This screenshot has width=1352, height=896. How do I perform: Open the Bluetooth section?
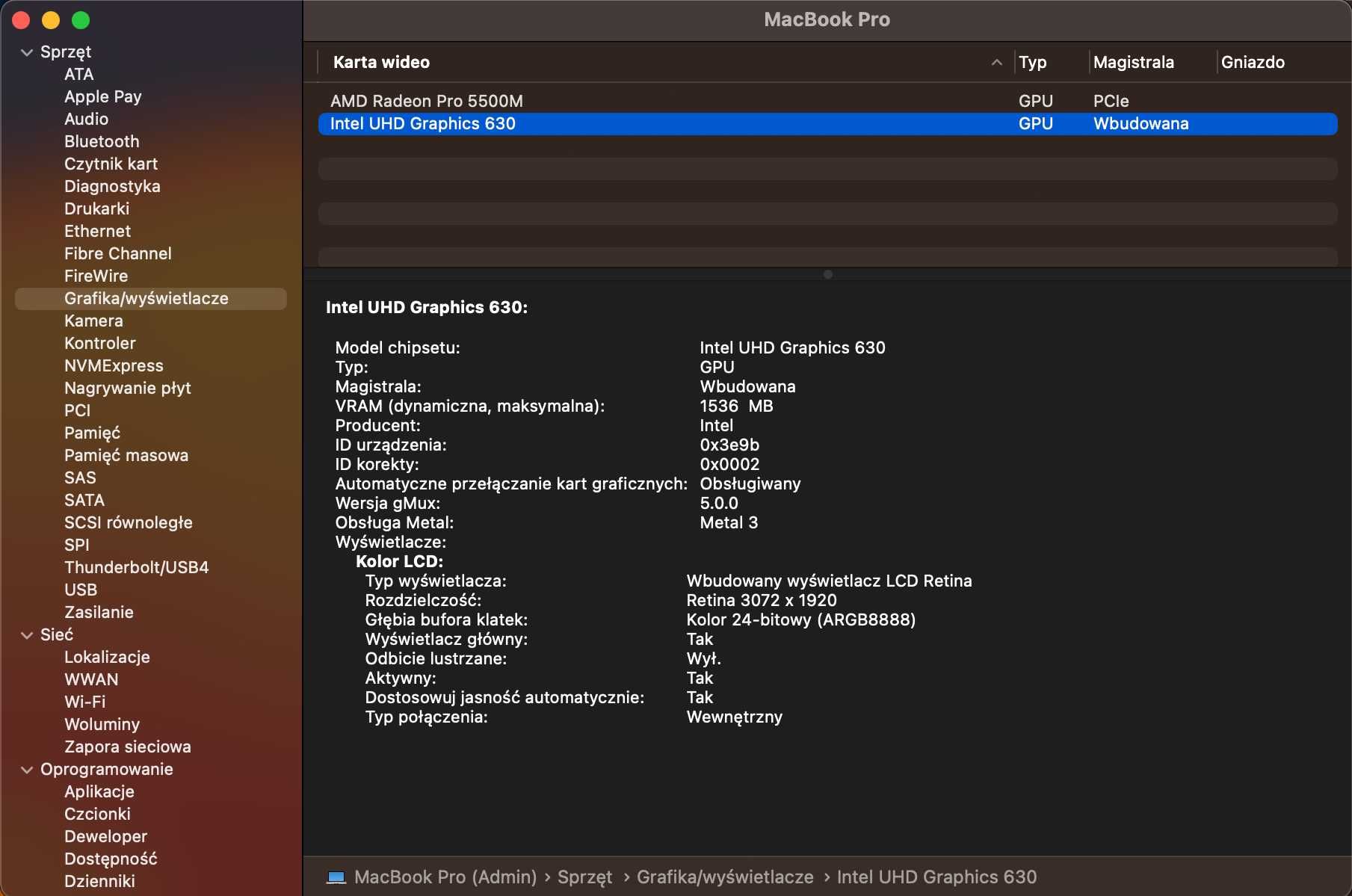click(102, 142)
